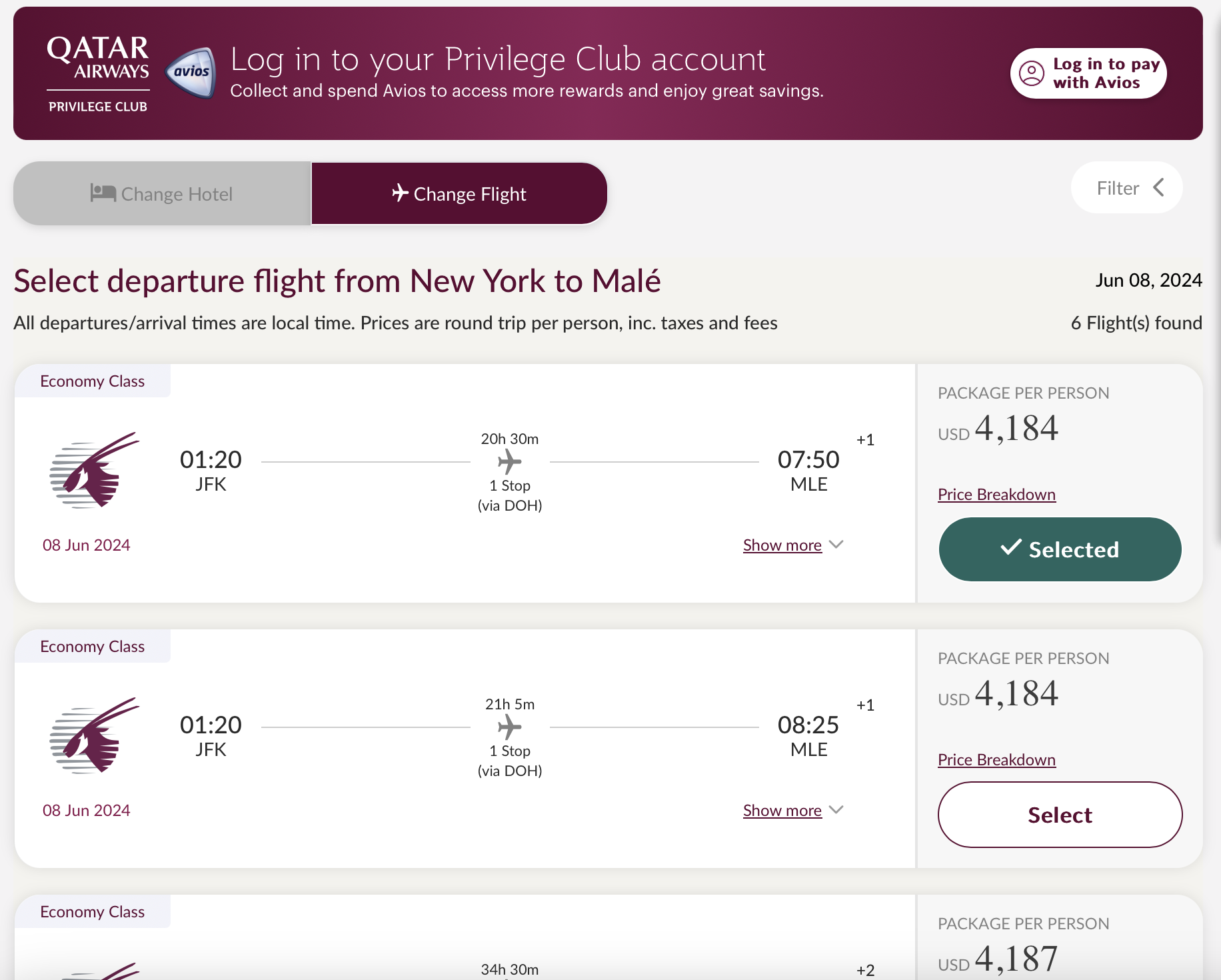Click the bed icon on Change Hotel
The height and width of the screenshot is (980, 1221).
tap(103, 193)
